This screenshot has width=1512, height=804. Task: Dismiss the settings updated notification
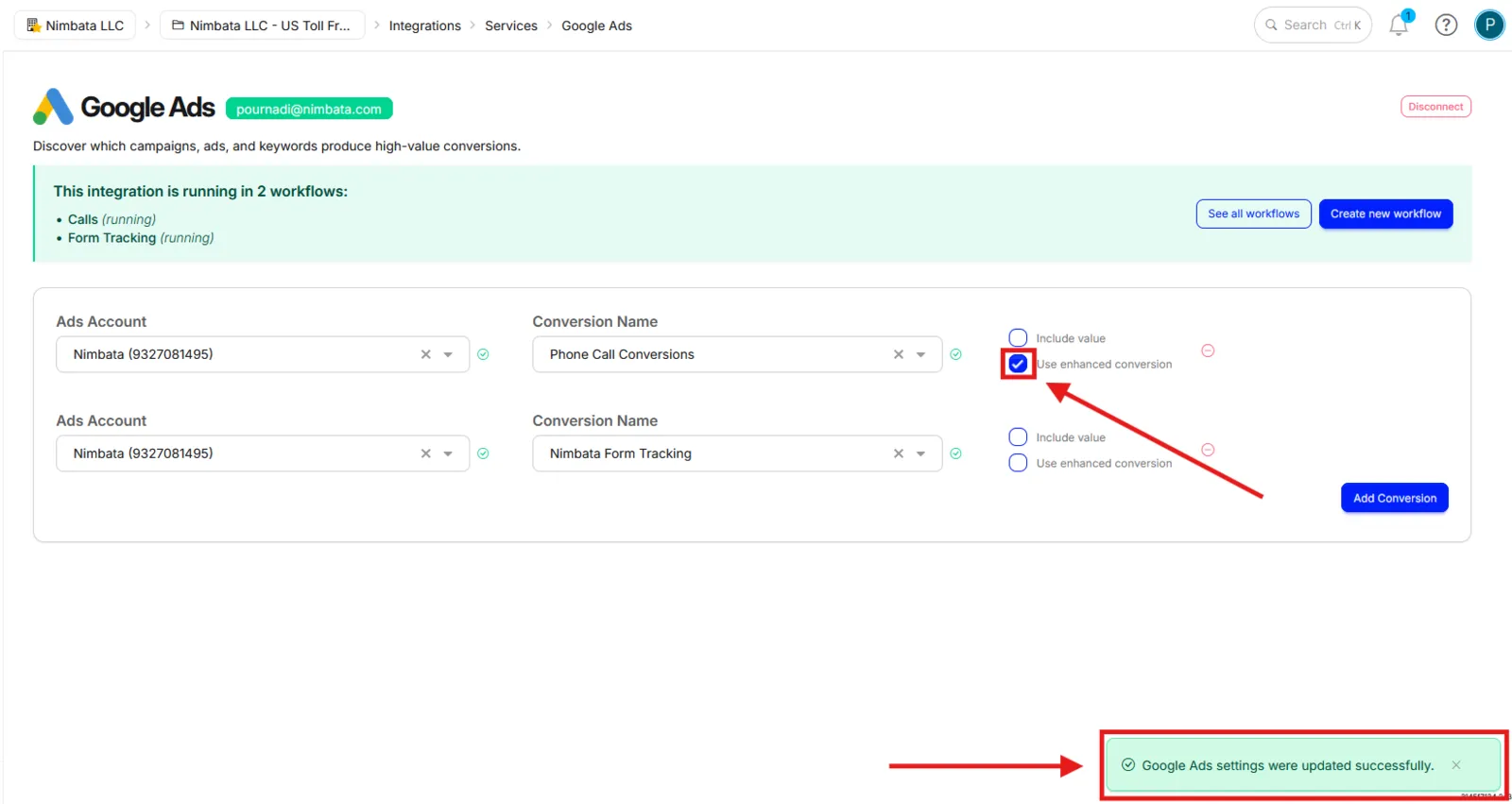1456,765
